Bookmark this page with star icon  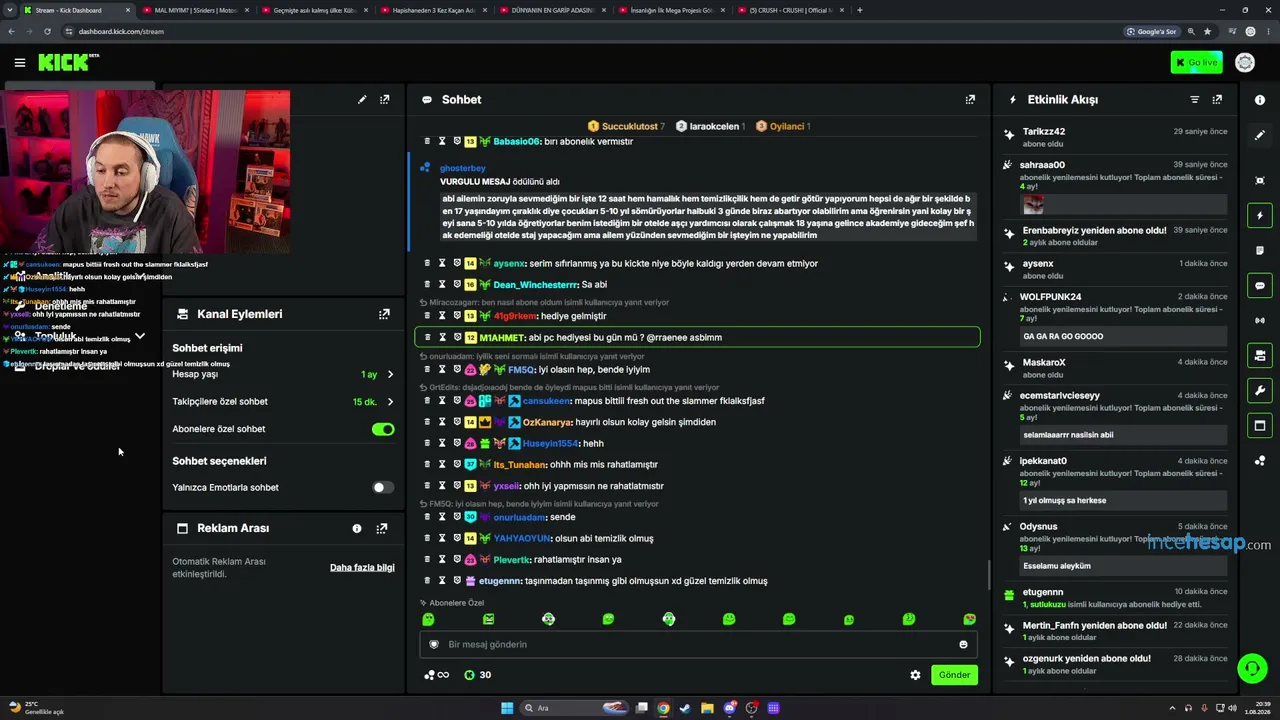(x=1208, y=31)
